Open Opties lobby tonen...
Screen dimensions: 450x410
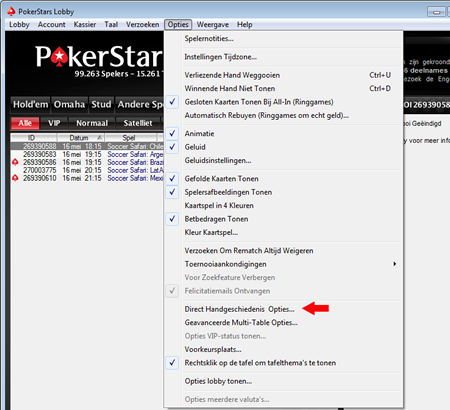point(283,381)
